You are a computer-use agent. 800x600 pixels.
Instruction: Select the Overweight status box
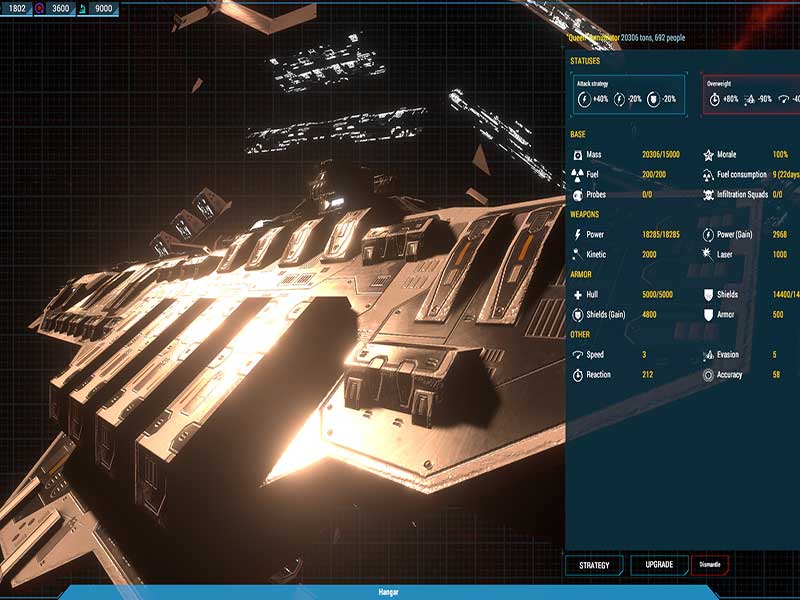(x=750, y=94)
